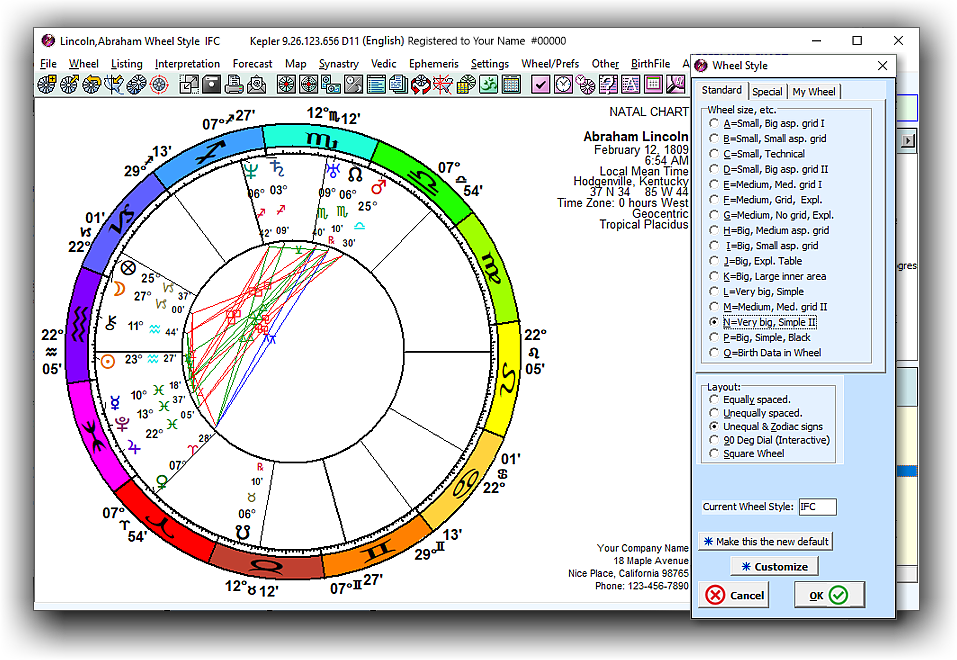Click the clock icon in the toolbar
This screenshot has height=660, width=957.
pos(564,85)
